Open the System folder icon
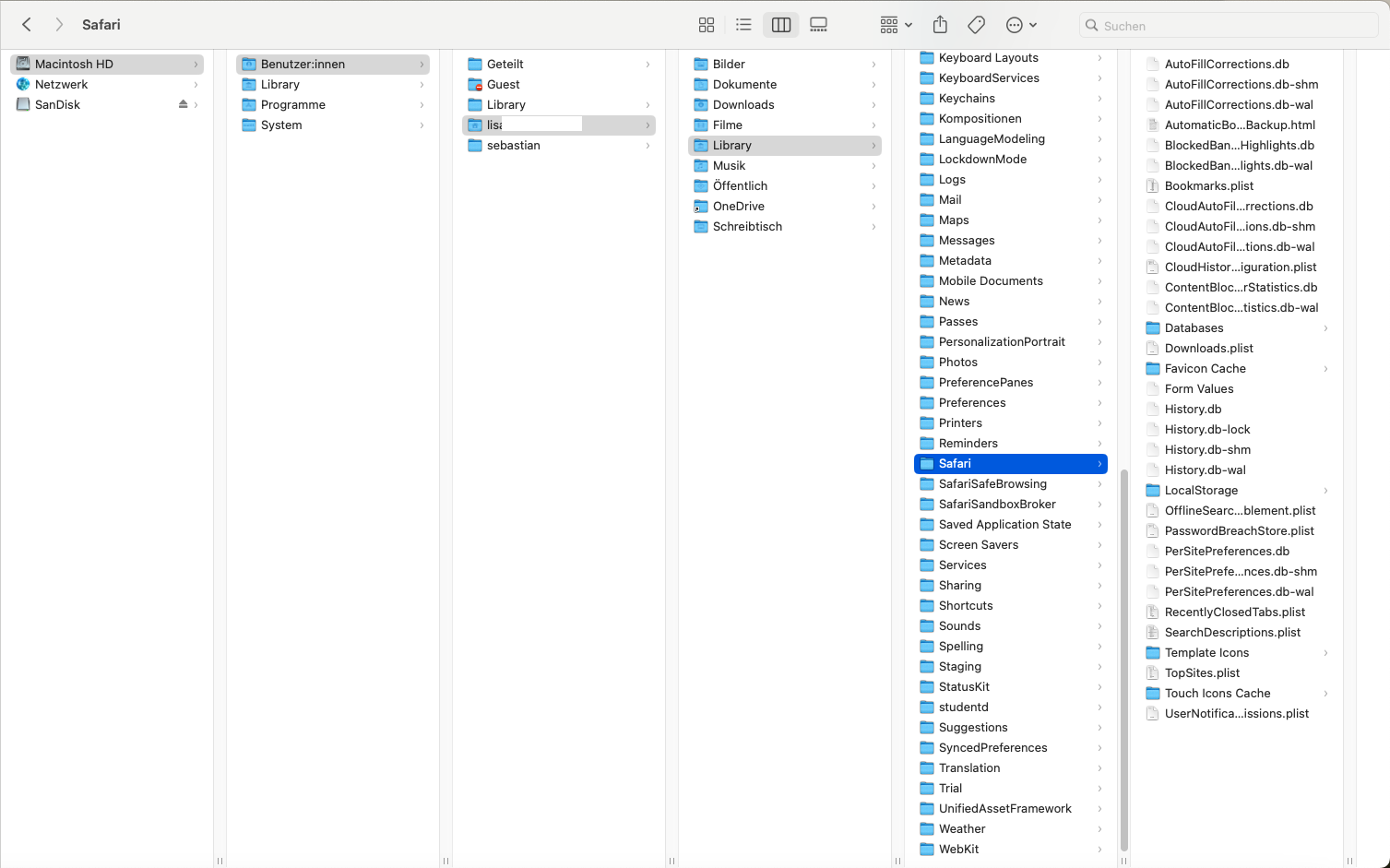Viewport: 1390px width, 868px height. tap(249, 125)
